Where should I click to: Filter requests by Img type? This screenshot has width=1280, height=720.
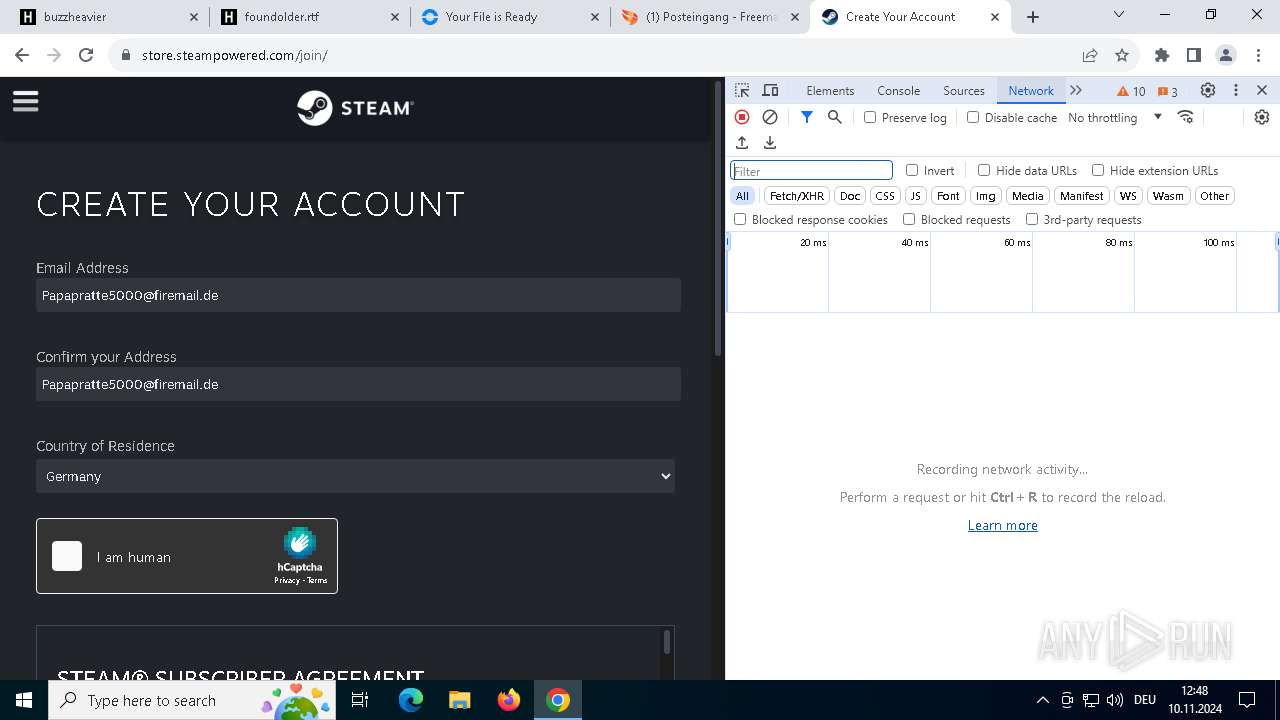(986, 196)
